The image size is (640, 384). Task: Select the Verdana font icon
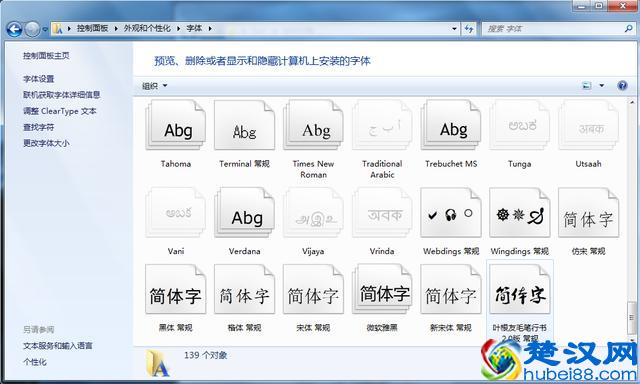pos(244,213)
